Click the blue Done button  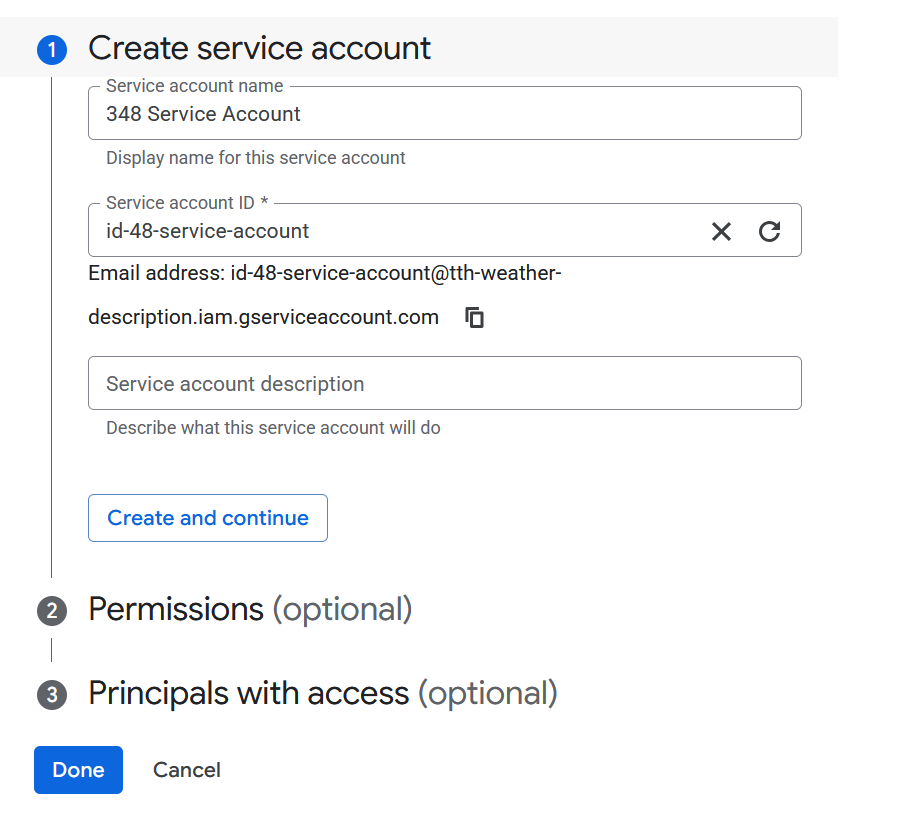[x=78, y=770]
